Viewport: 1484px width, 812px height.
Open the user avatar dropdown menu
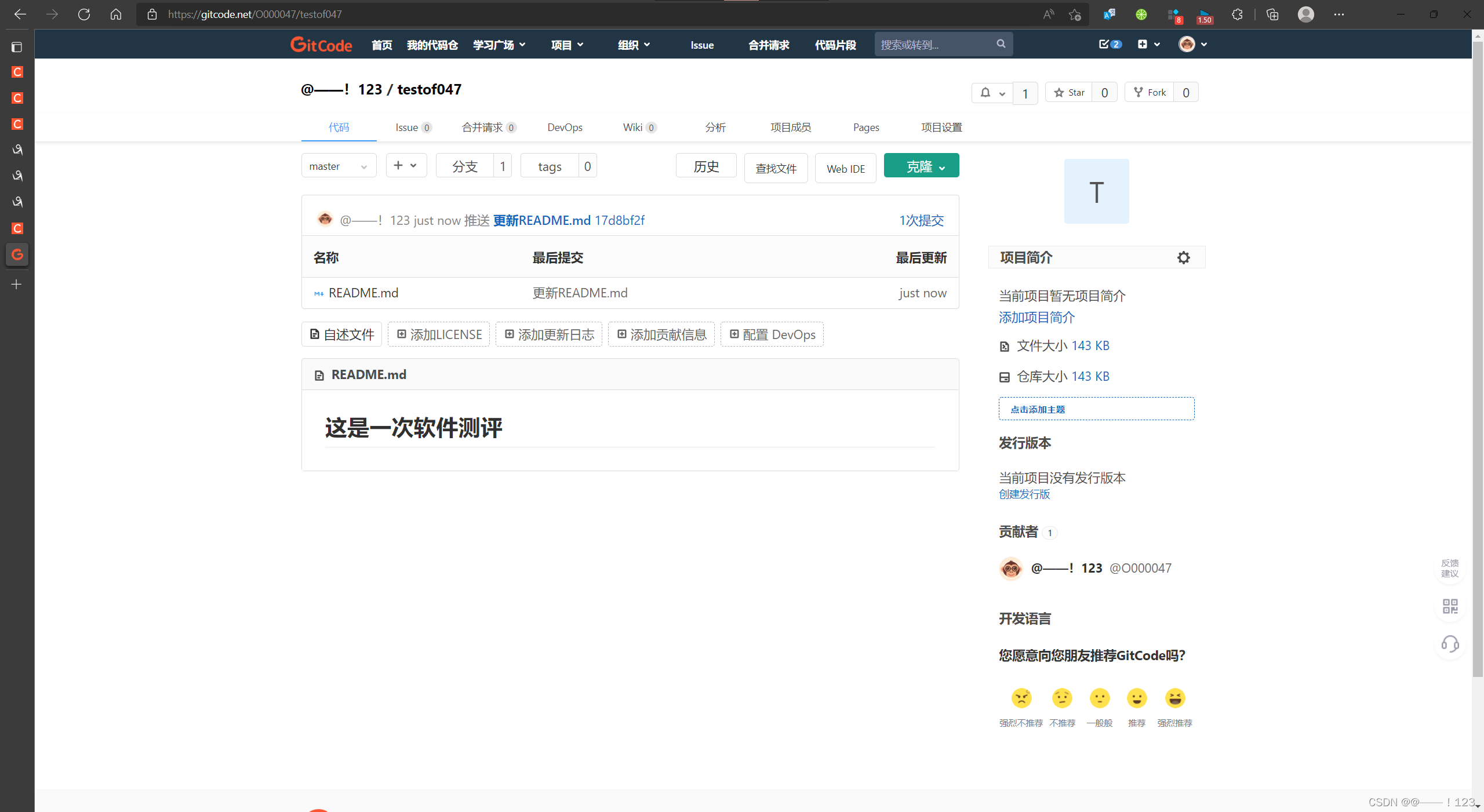(x=1192, y=44)
